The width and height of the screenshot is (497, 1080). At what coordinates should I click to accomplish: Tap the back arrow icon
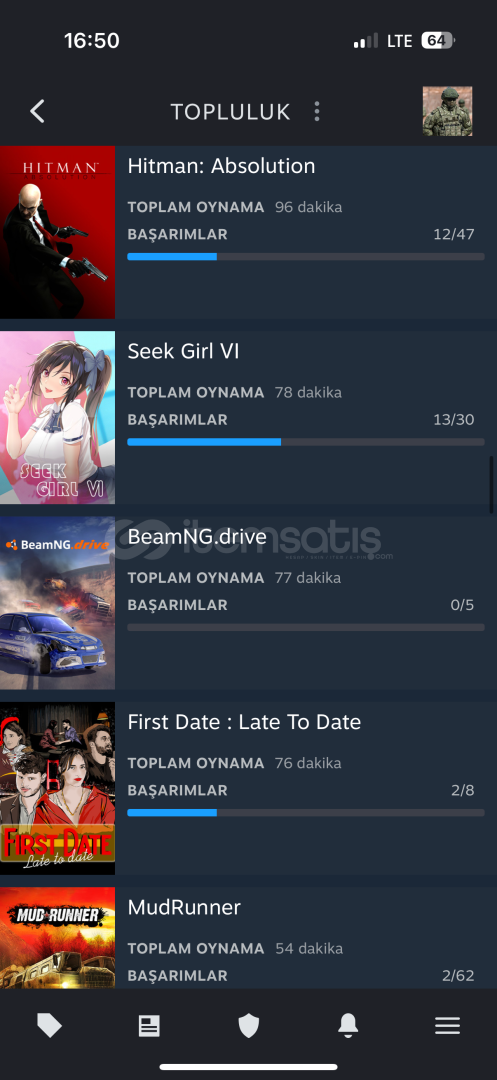pyautogui.click(x=37, y=111)
